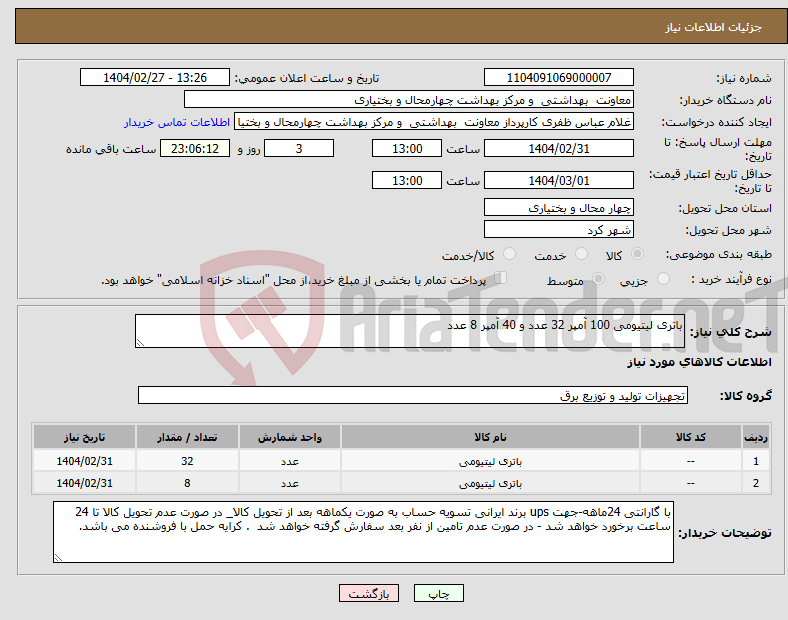The image size is (788, 620).
Task: Click the delivery city field شهر کرد
Action: 559,230
